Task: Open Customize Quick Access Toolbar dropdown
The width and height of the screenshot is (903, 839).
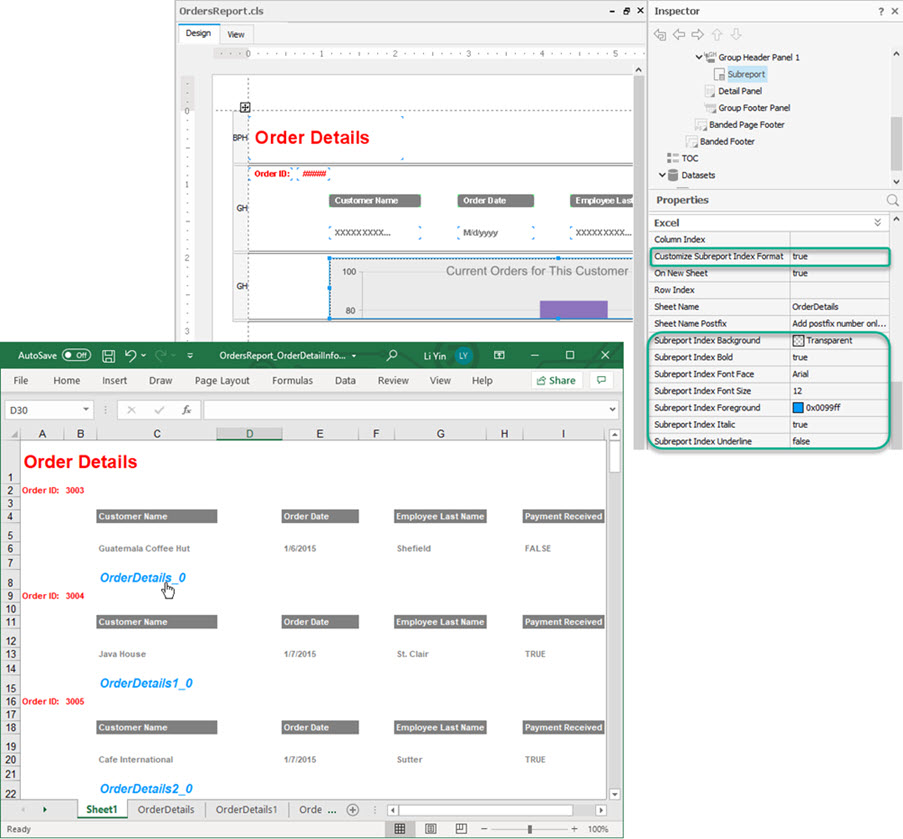Action: pyautogui.click(x=189, y=356)
